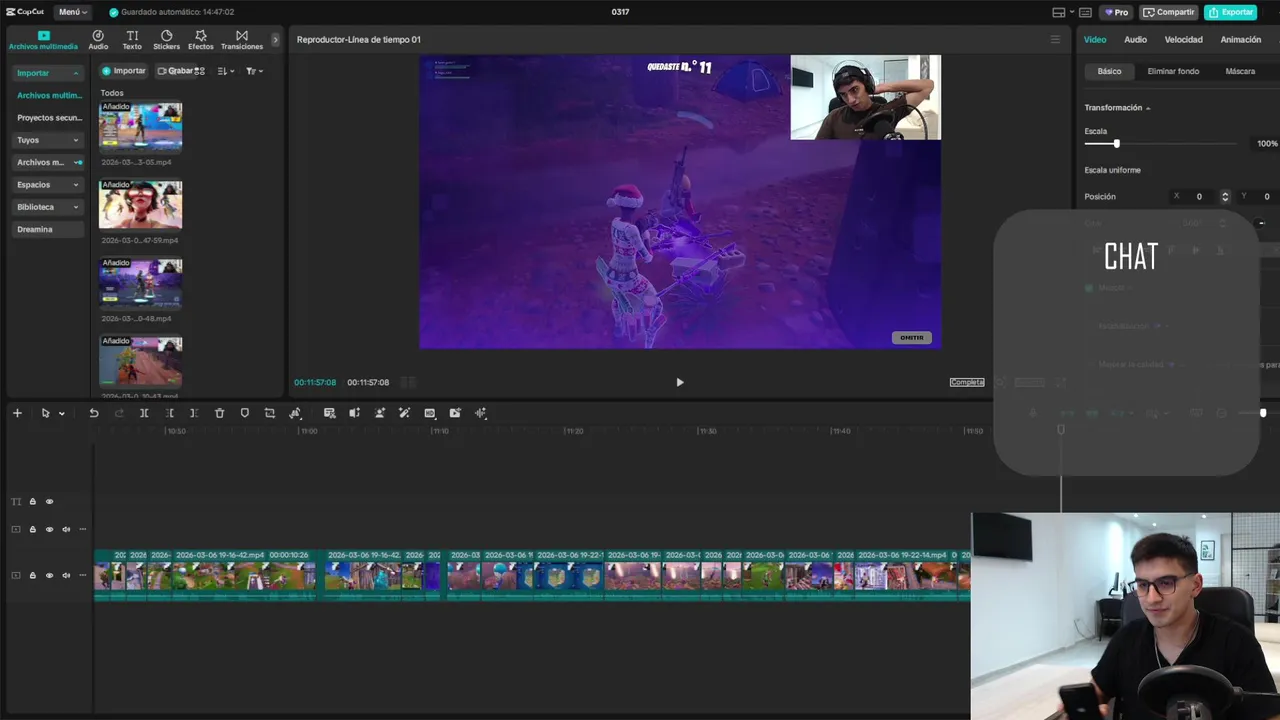Click the HD quality enhancement icon
This screenshot has width=1280, height=720.
click(430, 413)
